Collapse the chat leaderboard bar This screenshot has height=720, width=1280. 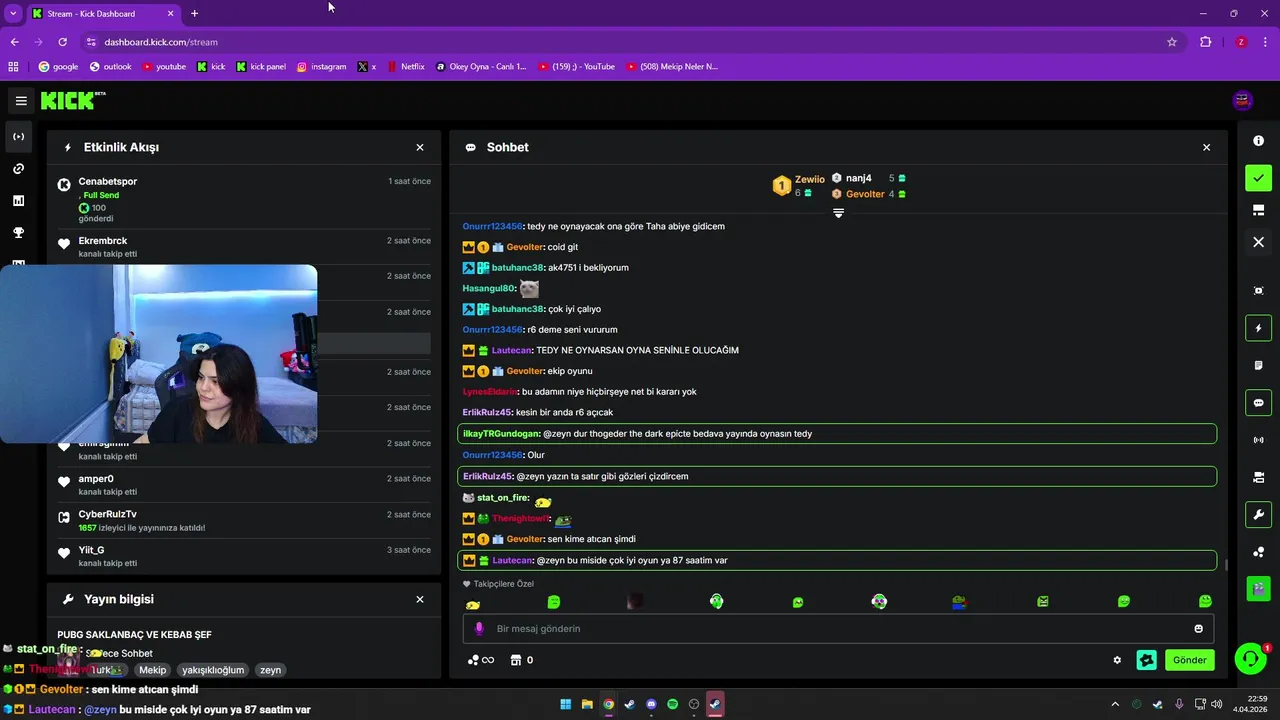[838, 213]
